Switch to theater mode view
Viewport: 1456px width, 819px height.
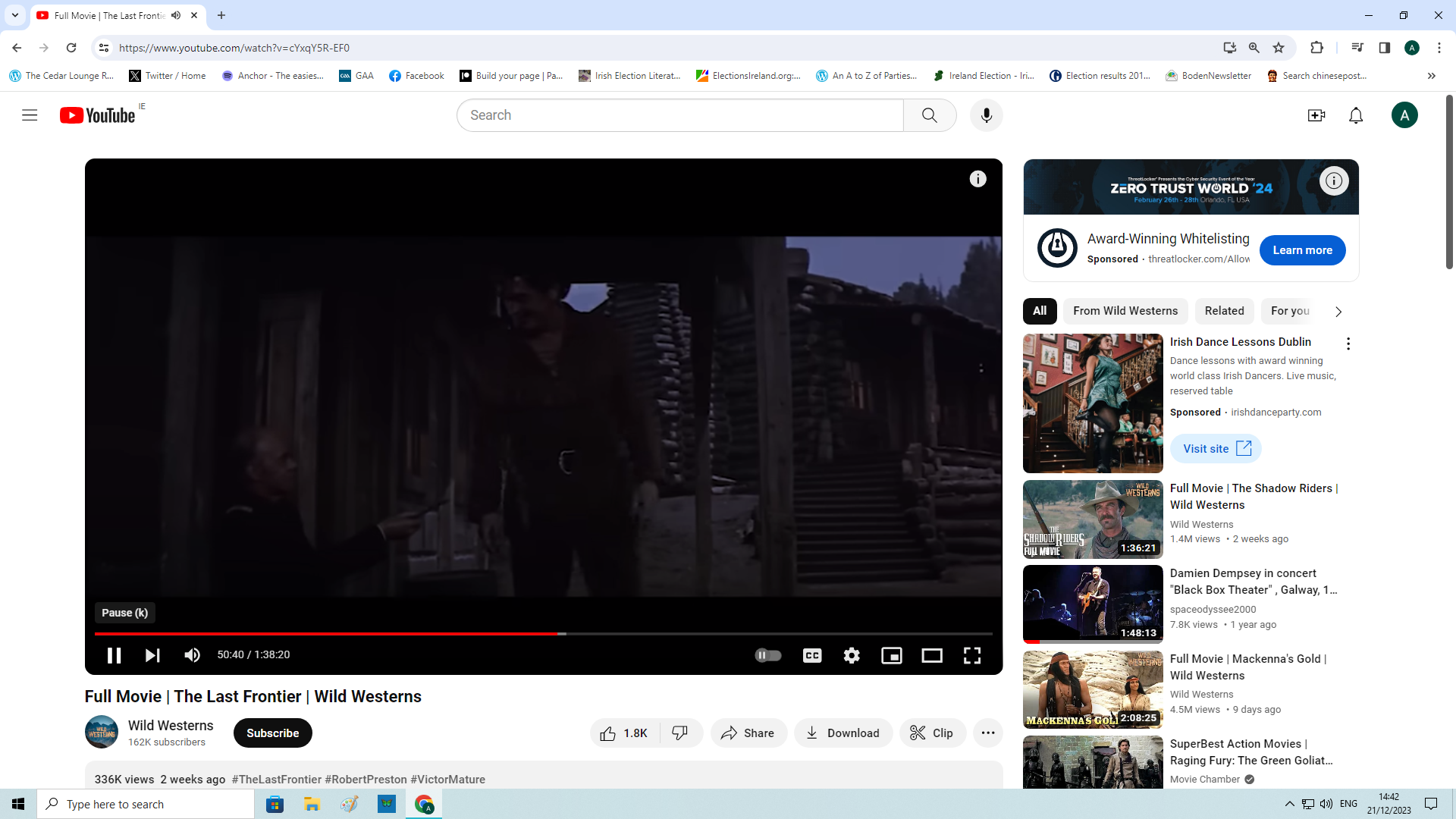coord(932,655)
